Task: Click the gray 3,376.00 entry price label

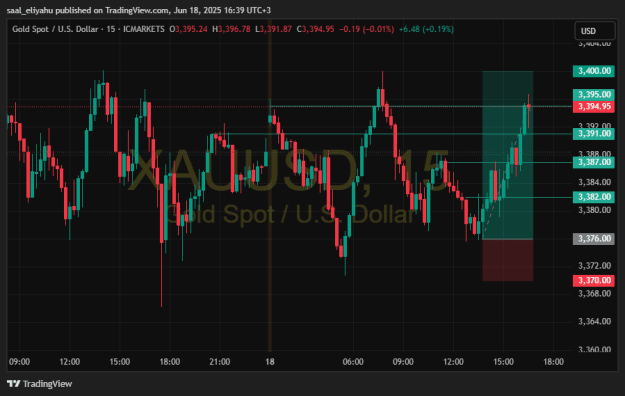Action: (594, 239)
